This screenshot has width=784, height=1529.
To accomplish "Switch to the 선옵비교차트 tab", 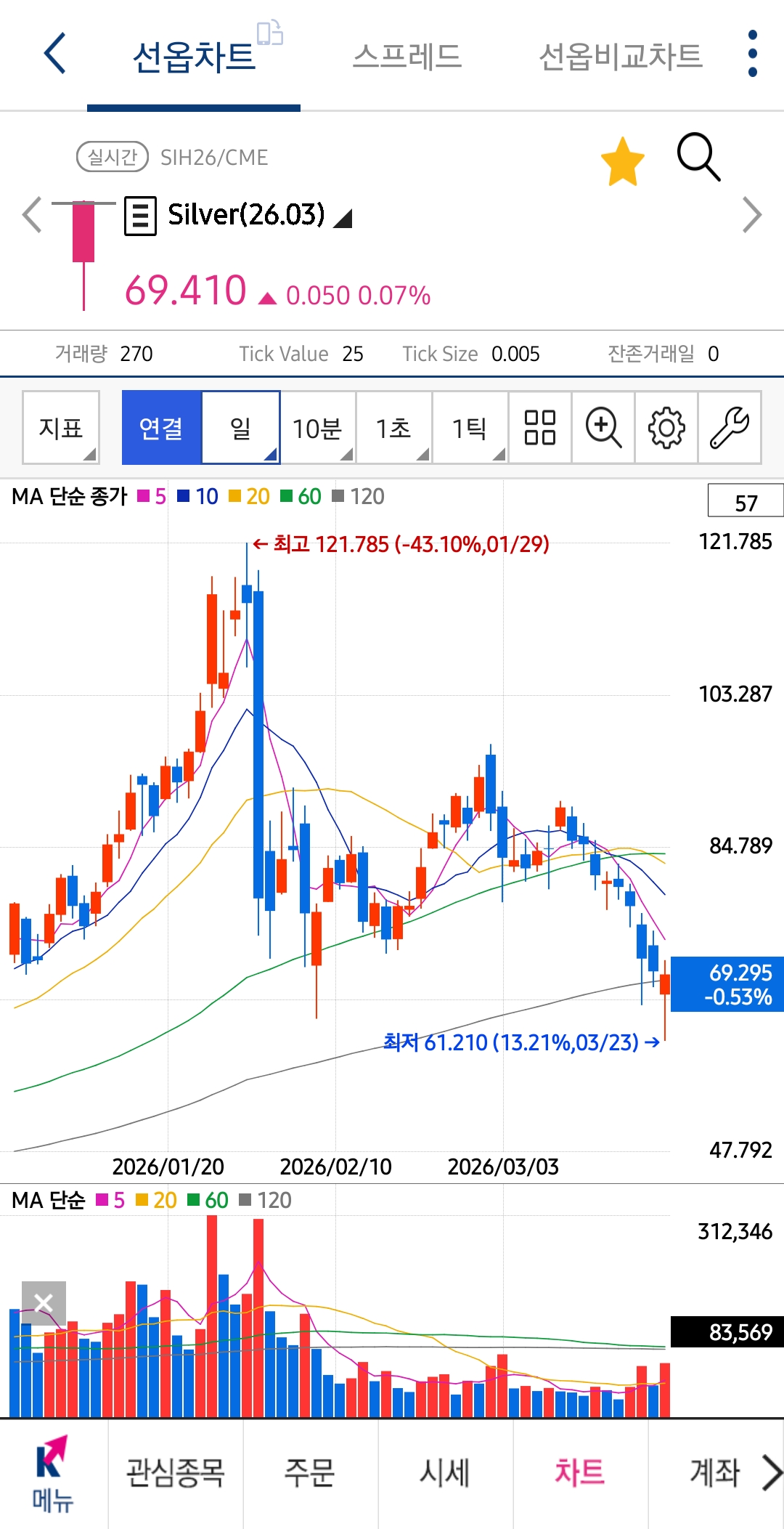I will coord(621,57).
